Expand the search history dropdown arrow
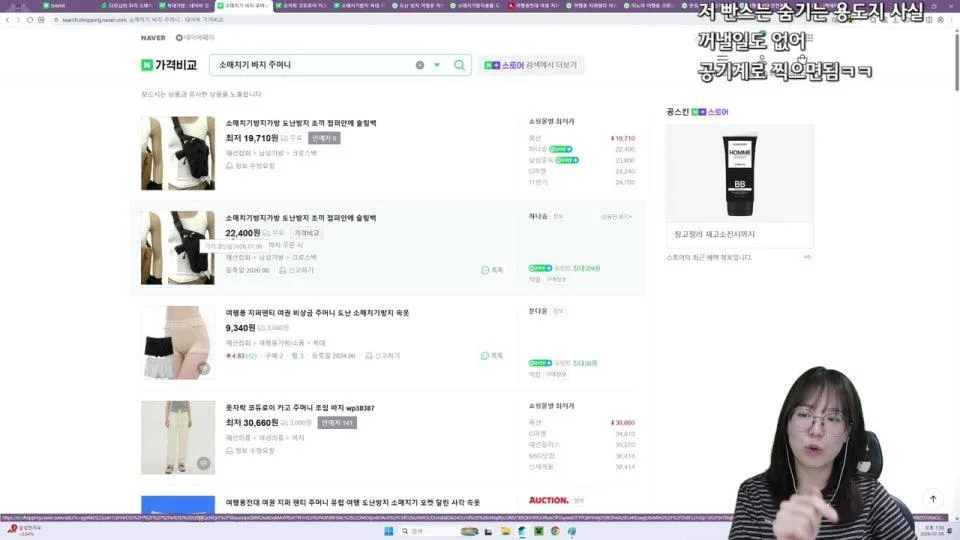960x540 pixels. tap(437, 65)
